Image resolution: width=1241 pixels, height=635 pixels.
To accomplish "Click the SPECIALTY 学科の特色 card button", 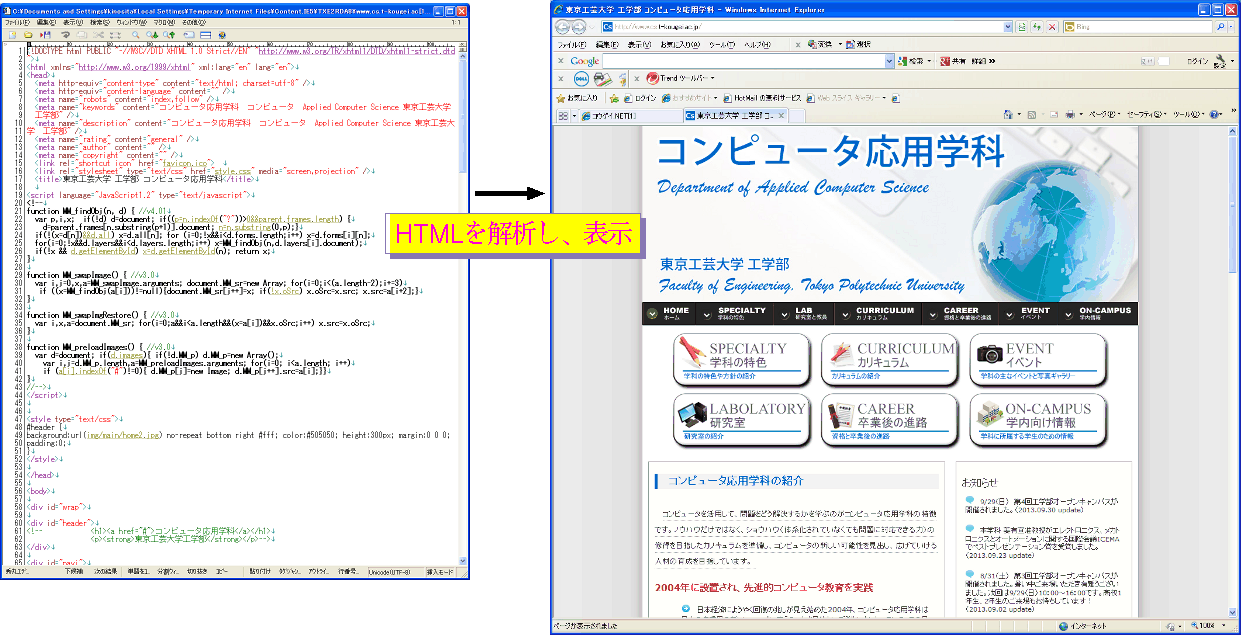I will coord(742,360).
